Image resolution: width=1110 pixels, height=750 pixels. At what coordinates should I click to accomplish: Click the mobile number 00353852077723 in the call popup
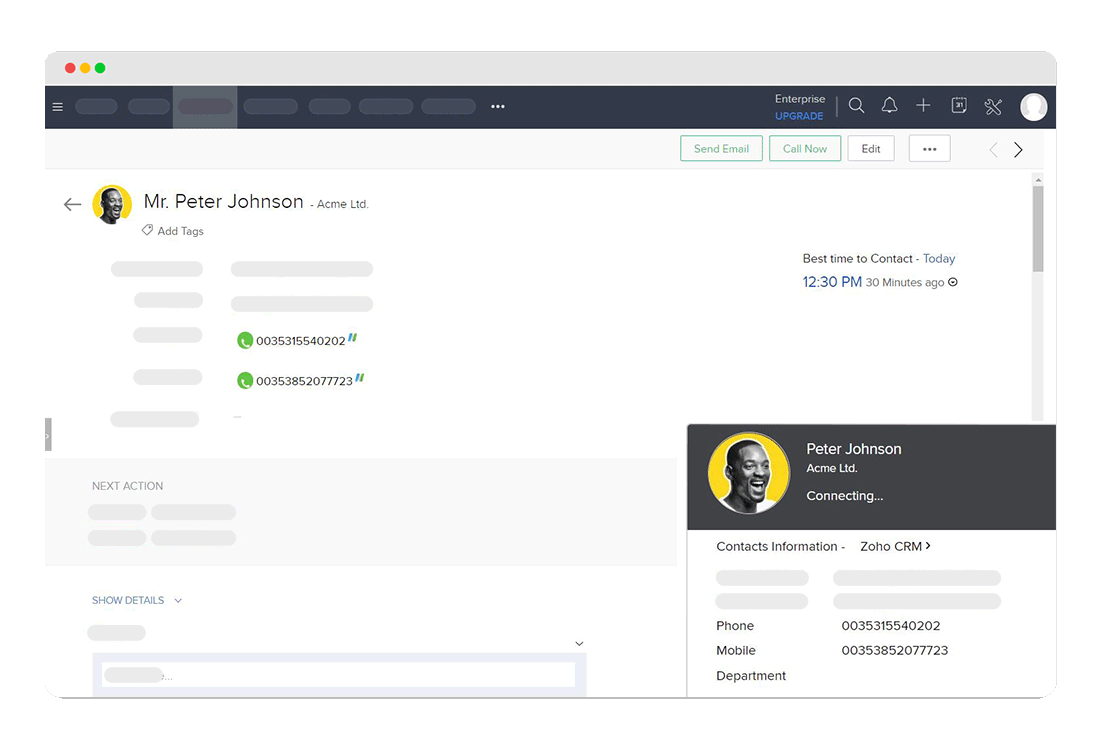[894, 650]
